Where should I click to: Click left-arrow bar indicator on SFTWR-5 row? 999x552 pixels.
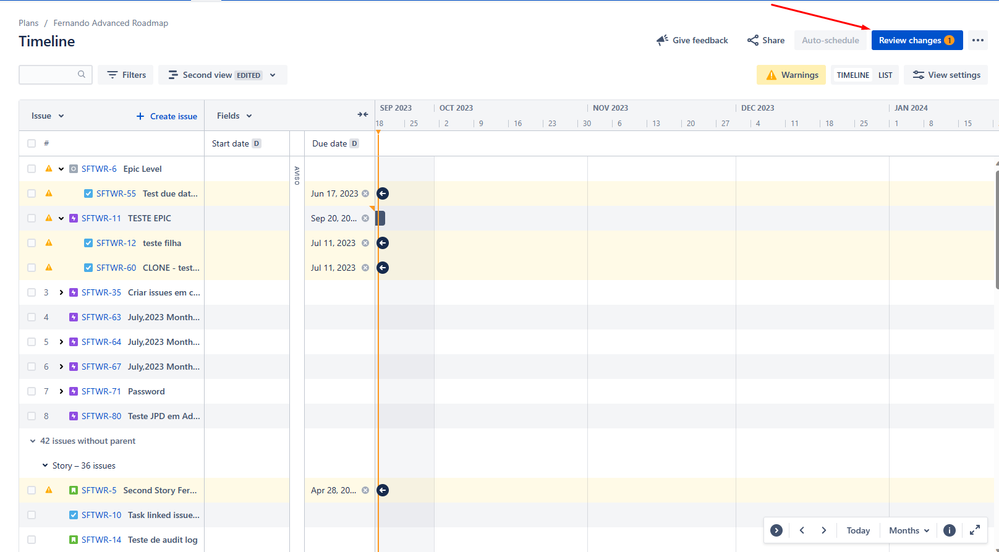tap(382, 490)
